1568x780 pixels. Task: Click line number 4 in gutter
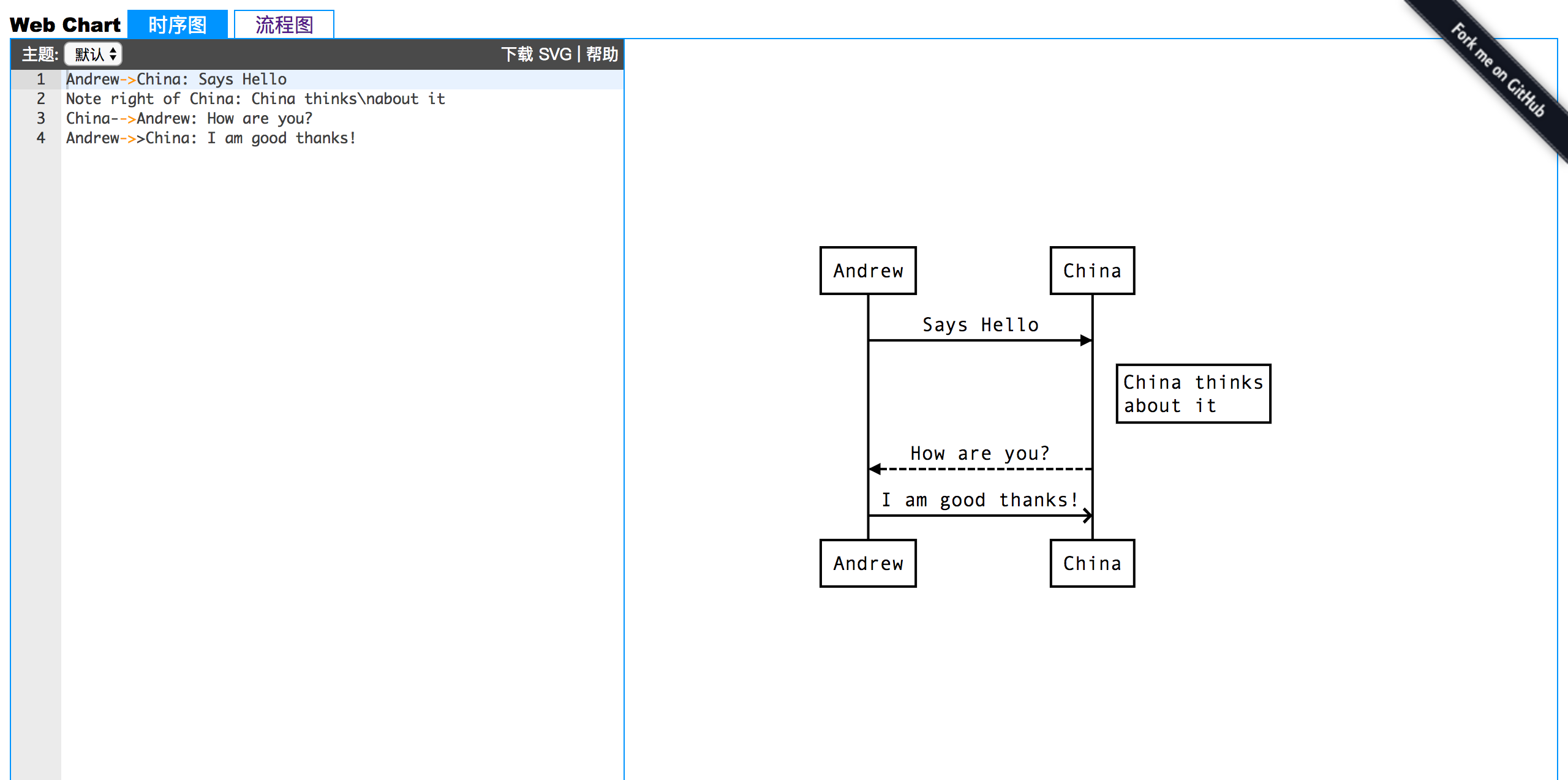click(40, 138)
